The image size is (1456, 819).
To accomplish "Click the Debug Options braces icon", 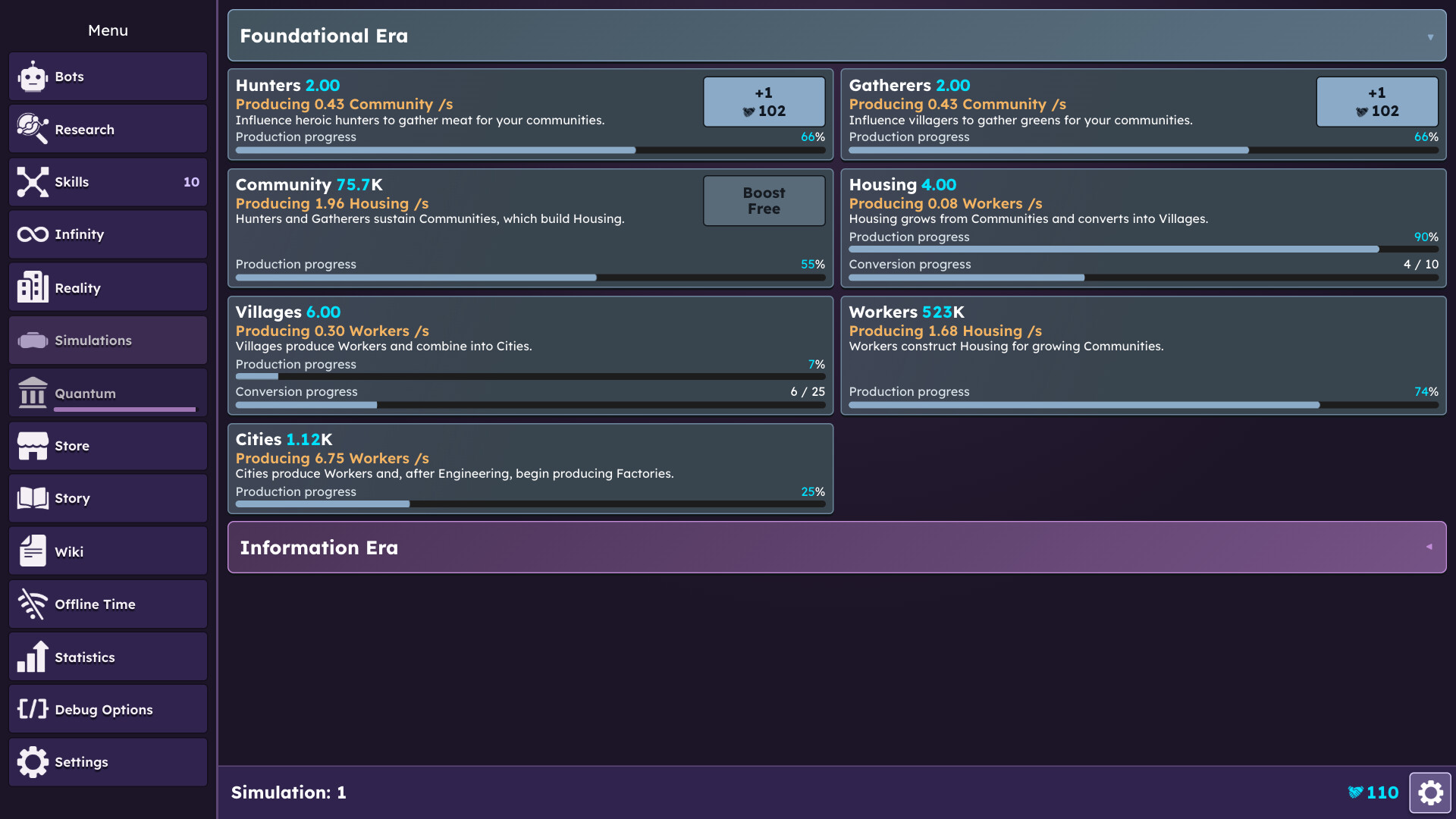I will (x=33, y=709).
